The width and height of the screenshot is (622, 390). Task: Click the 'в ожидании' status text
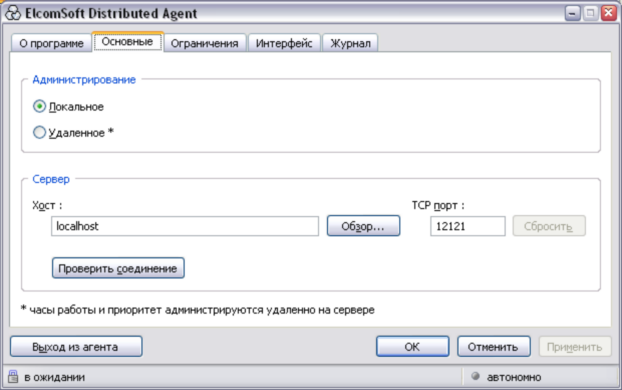[x=54, y=377]
